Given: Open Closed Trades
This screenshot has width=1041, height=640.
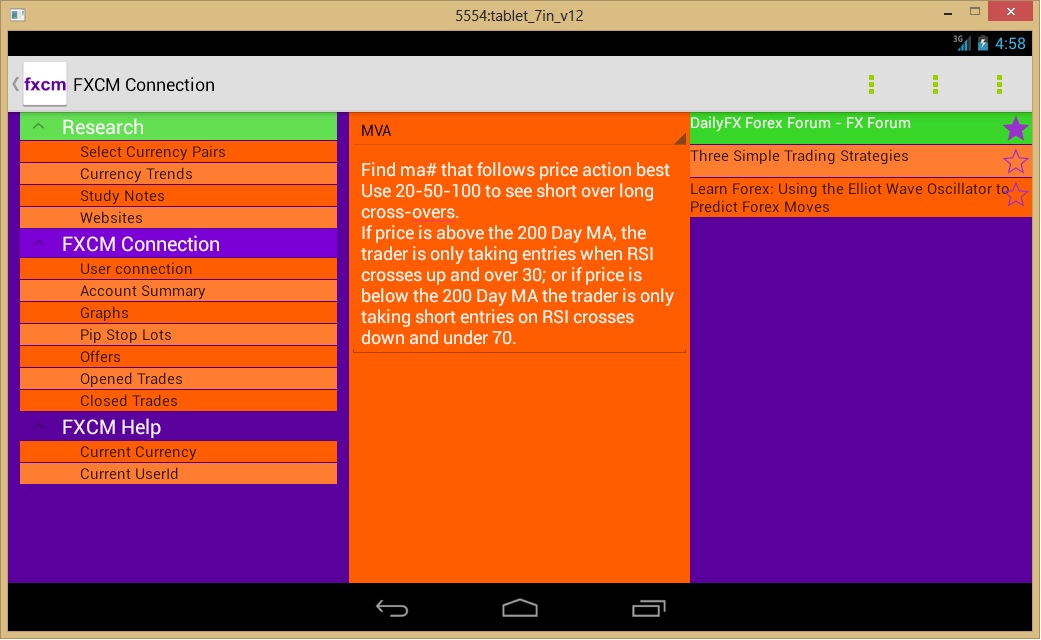Looking at the screenshot, I should click(x=178, y=400).
